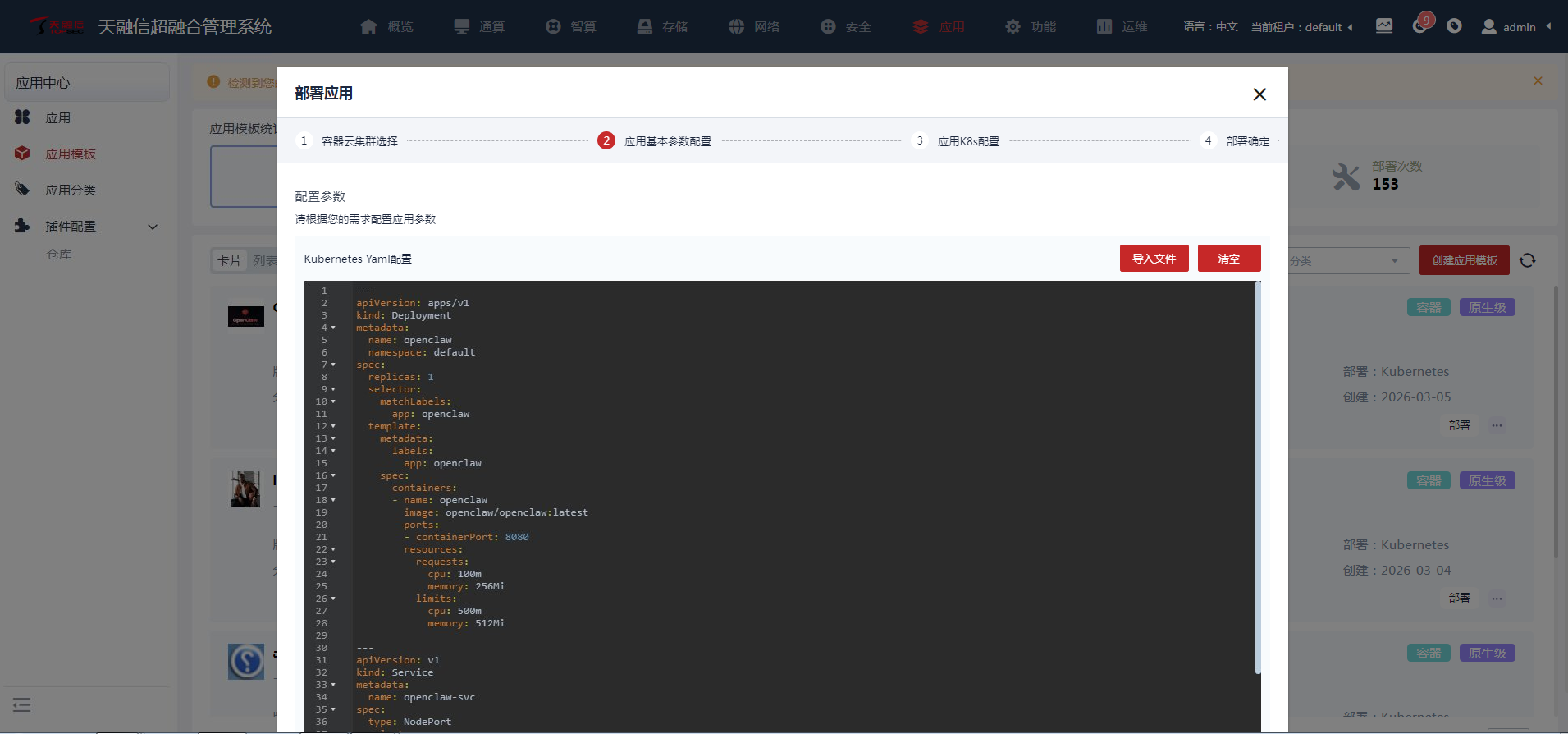Click the 应用模板 cube icon in sidebar

[22, 154]
